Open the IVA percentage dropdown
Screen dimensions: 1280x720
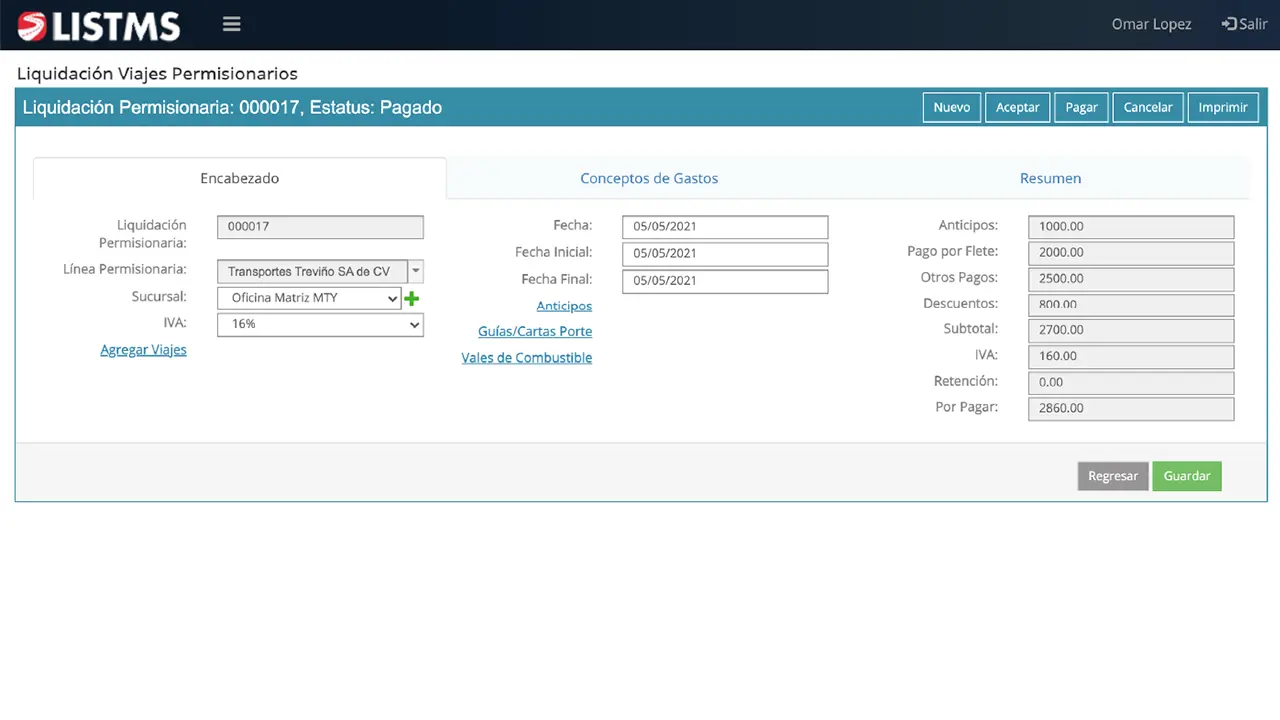320,324
